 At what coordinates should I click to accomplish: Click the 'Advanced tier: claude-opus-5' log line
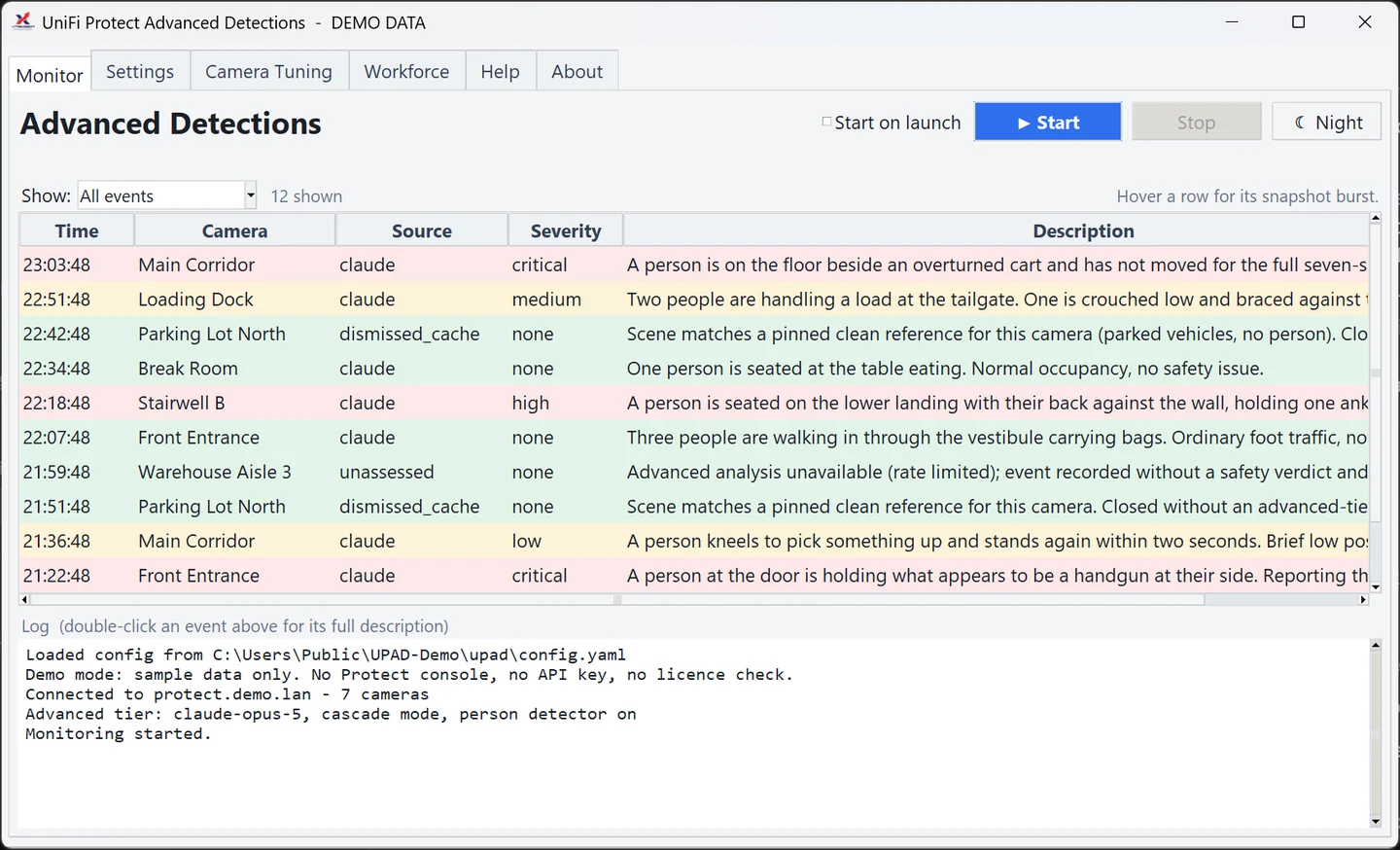331,714
